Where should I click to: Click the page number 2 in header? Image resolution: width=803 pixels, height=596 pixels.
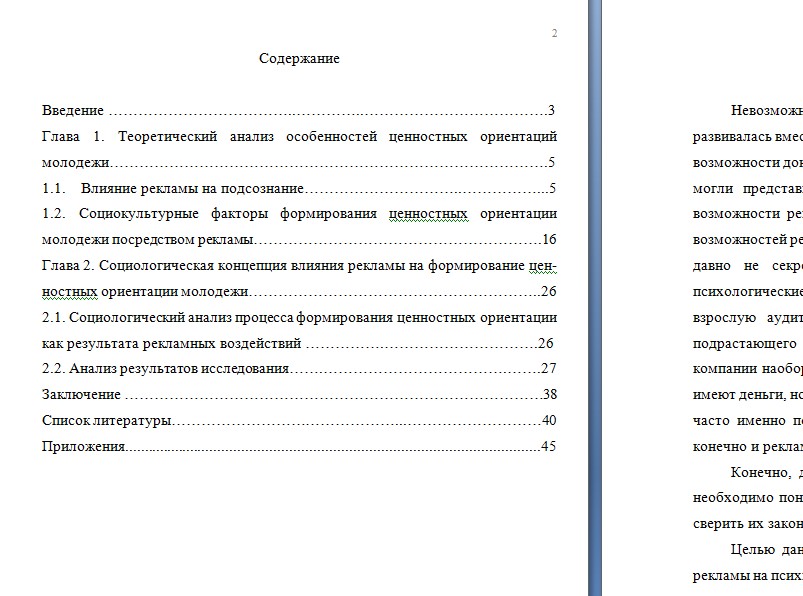[554, 33]
